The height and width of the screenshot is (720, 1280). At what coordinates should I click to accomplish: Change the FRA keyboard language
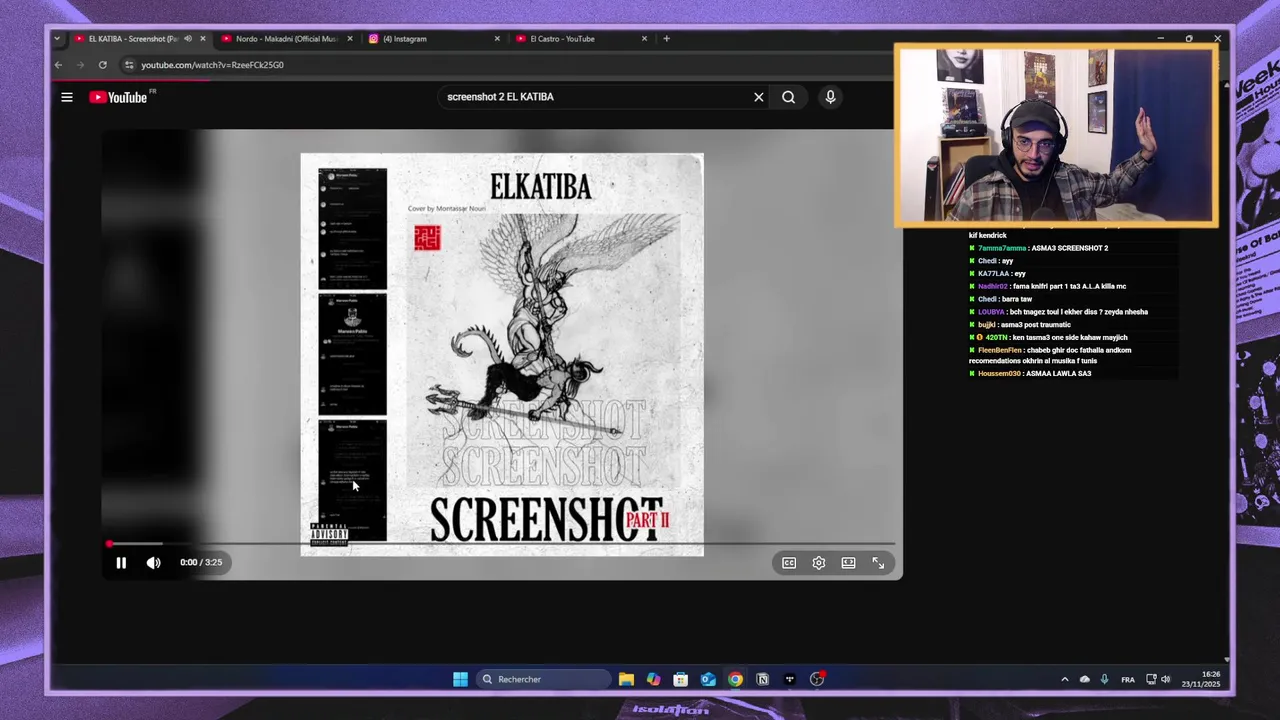[x=1128, y=679]
